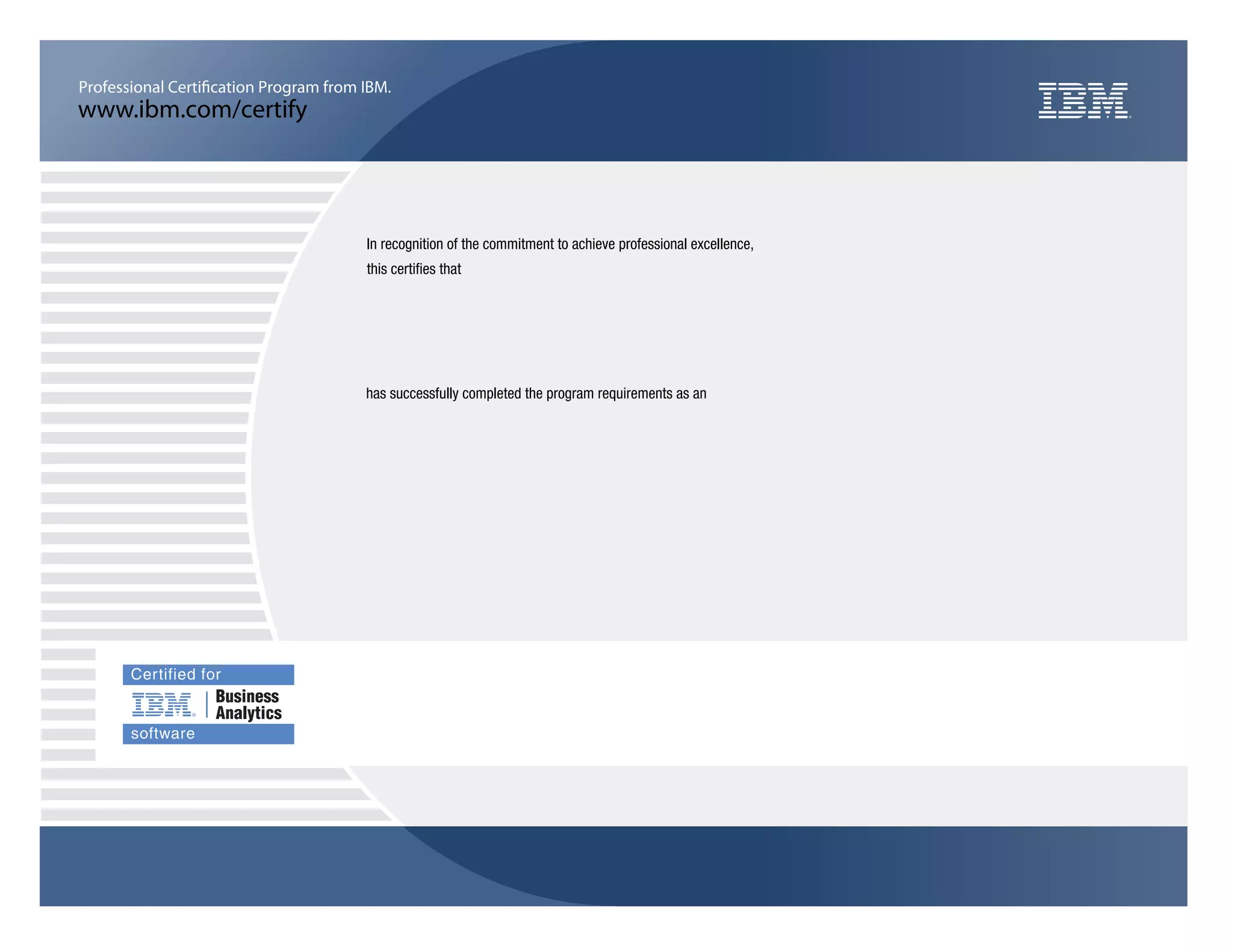Click 'Professional Certification Program from IBM.' heading
This screenshot has width=1233, height=952.
click(235, 87)
